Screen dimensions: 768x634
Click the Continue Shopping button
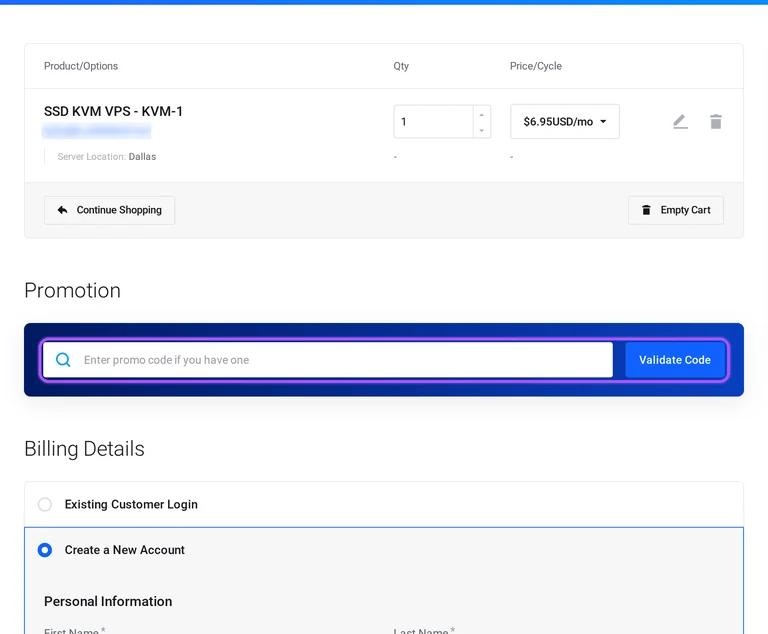(x=109, y=210)
